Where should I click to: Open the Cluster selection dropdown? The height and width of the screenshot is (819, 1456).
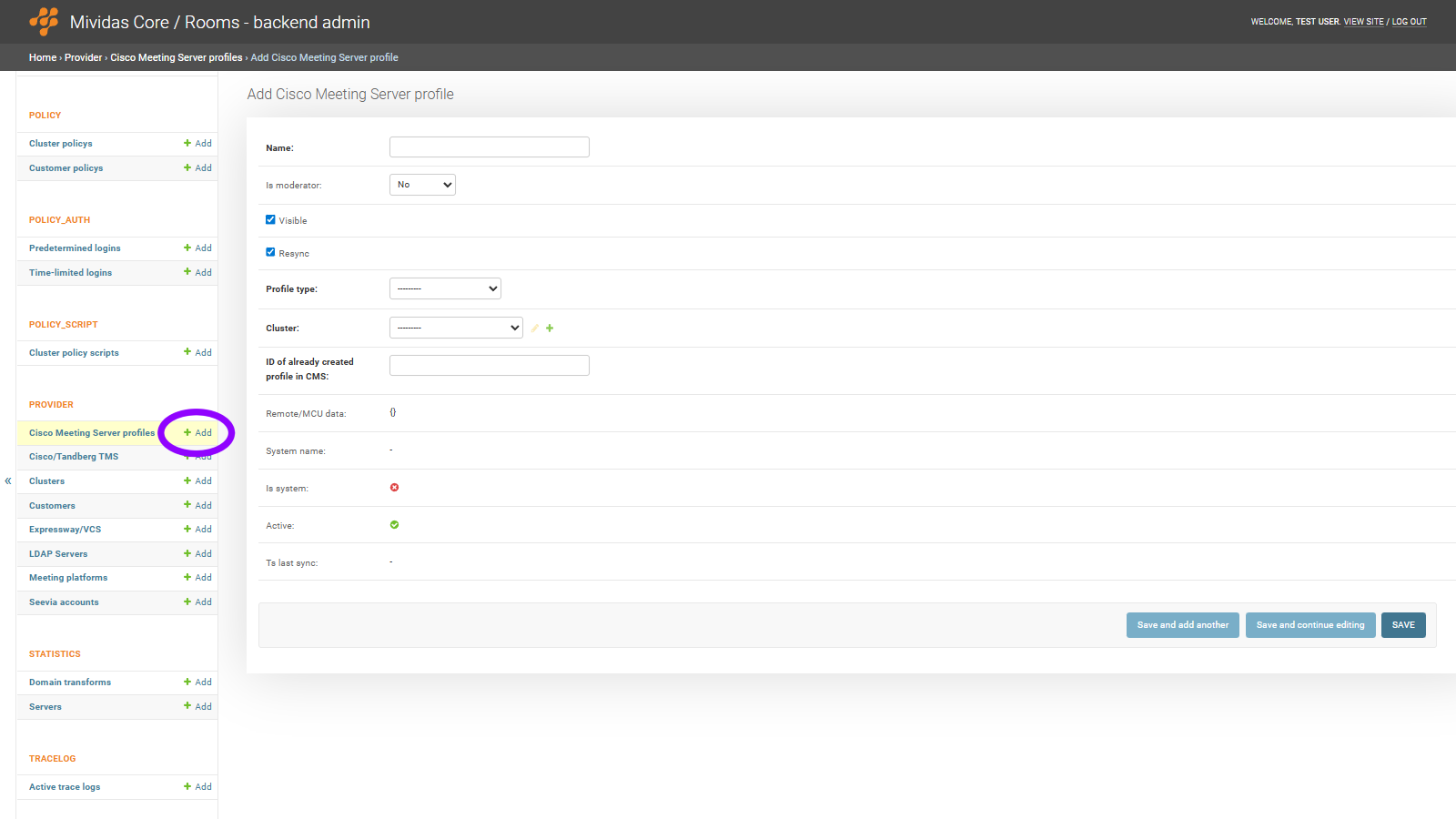(x=456, y=328)
